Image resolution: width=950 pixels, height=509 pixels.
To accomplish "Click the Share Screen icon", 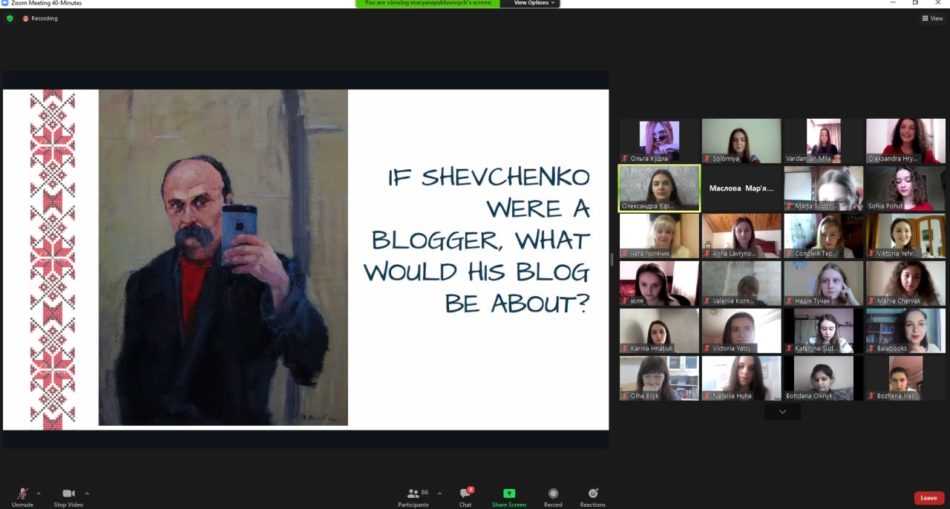I will pos(508,494).
